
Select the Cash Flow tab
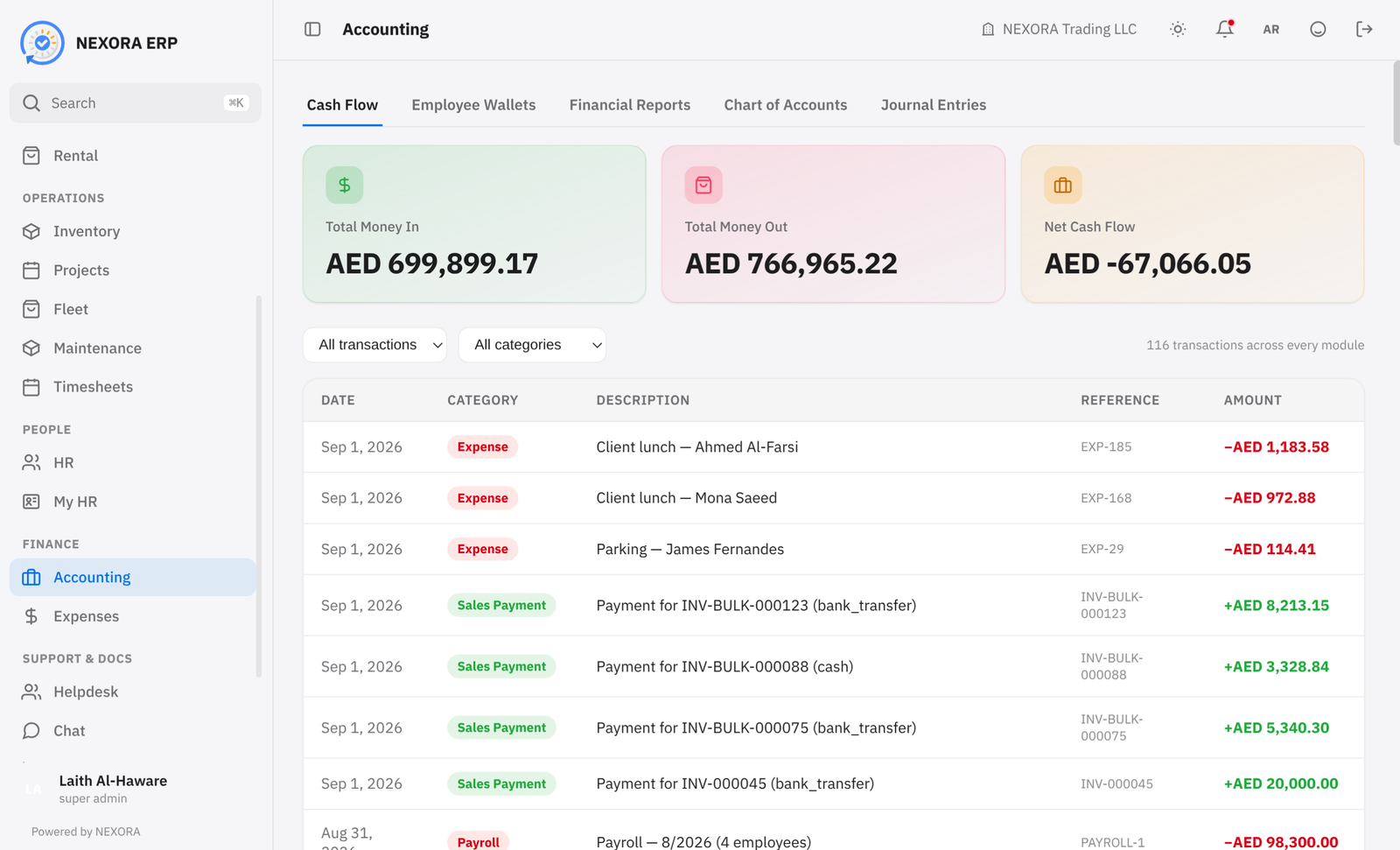pyautogui.click(x=342, y=105)
